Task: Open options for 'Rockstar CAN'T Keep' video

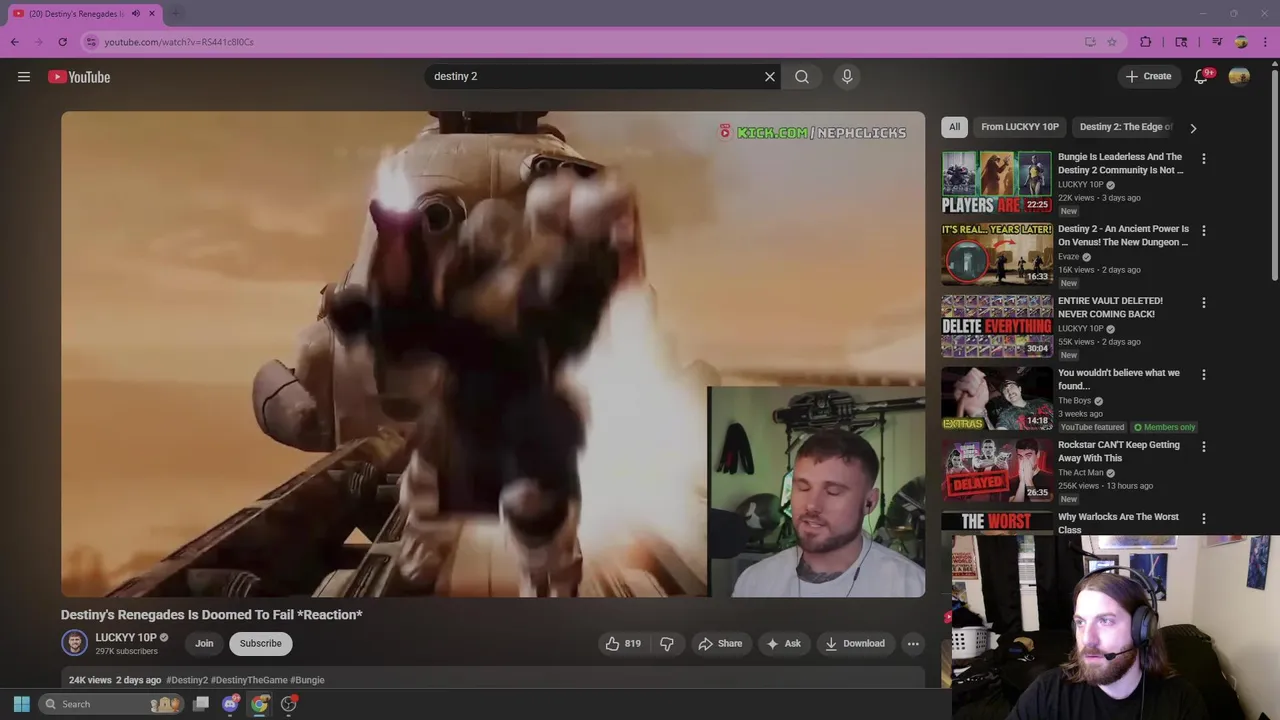Action: (1203, 447)
